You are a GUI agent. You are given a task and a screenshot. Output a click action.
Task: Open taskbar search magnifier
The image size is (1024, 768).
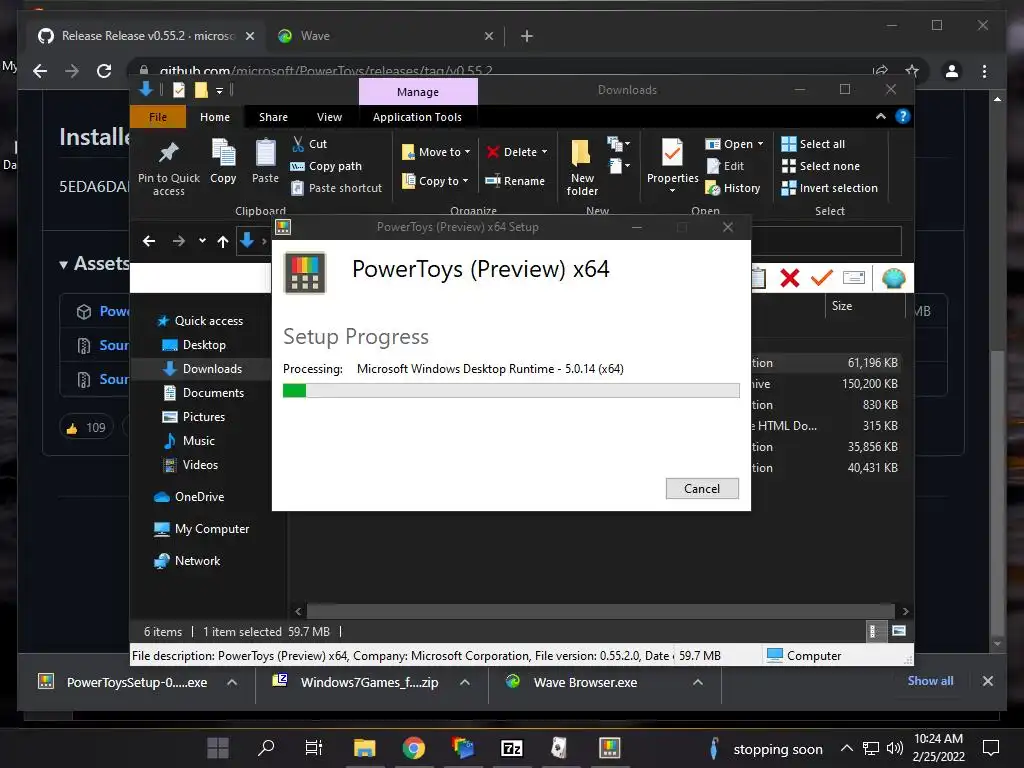pos(266,748)
